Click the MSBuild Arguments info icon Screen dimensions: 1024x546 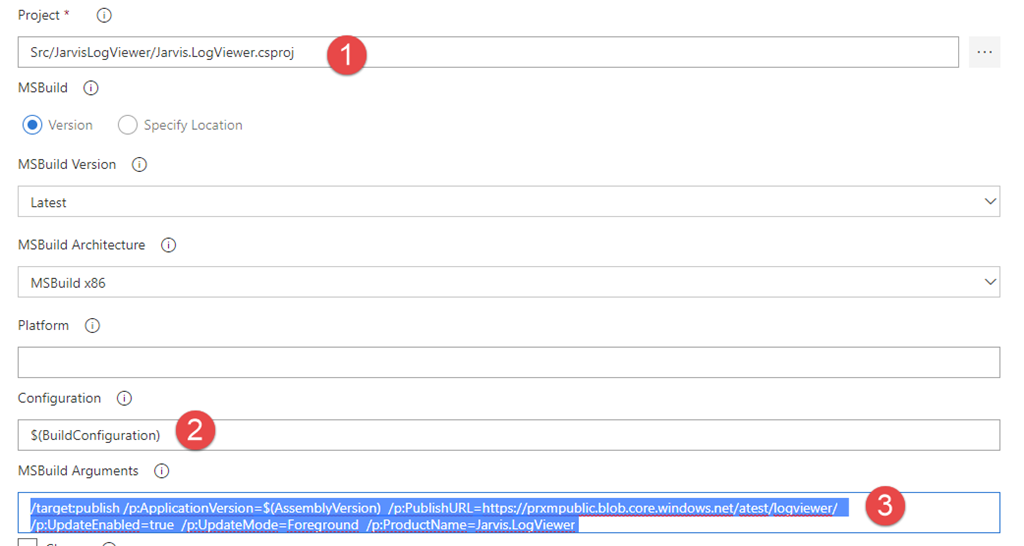pos(161,471)
